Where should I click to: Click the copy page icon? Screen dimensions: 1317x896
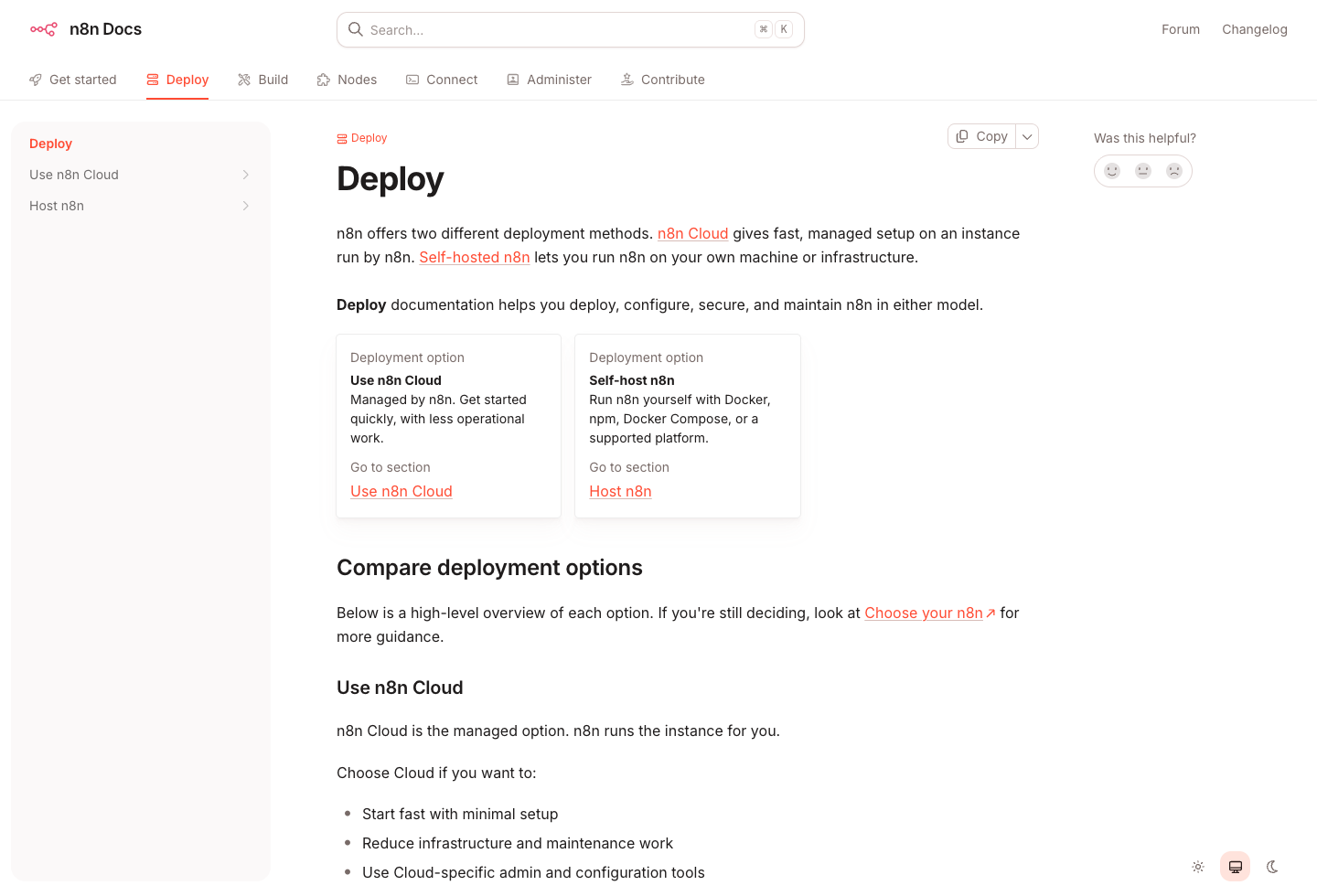[x=962, y=136]
